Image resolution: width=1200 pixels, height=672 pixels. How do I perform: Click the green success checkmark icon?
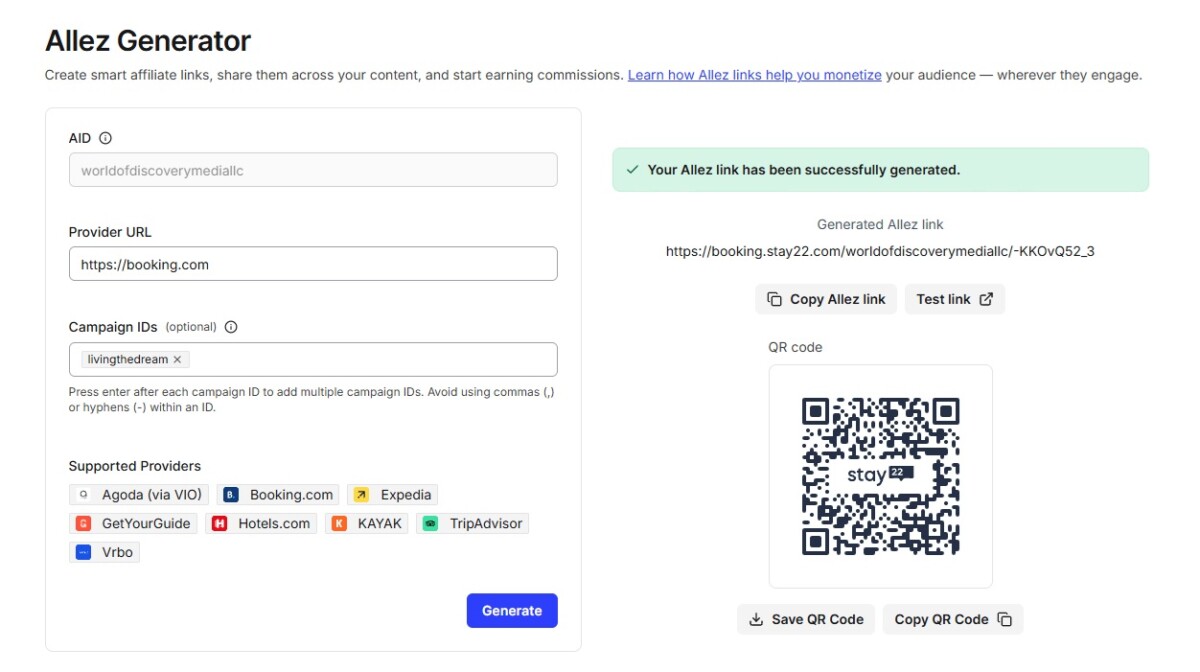pos(632,170)
